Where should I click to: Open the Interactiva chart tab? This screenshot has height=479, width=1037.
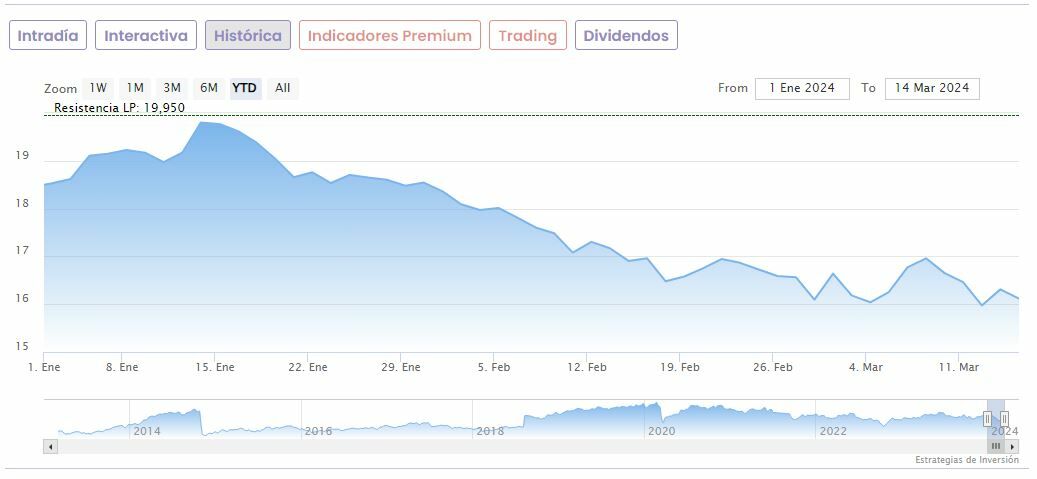pyautogui.click(x=146, y=36)
